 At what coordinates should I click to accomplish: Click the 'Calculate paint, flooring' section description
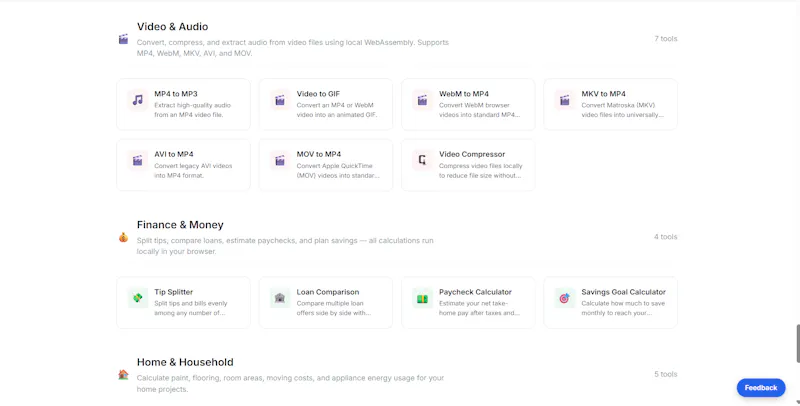click(290, 384)
